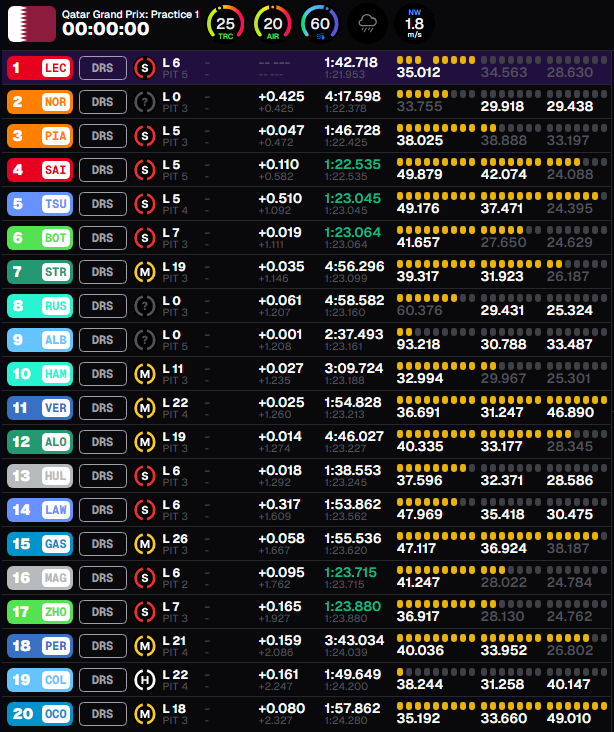614x732 pixels.
Task: Click the soft tyre icon for BOT
Action: 145,238
